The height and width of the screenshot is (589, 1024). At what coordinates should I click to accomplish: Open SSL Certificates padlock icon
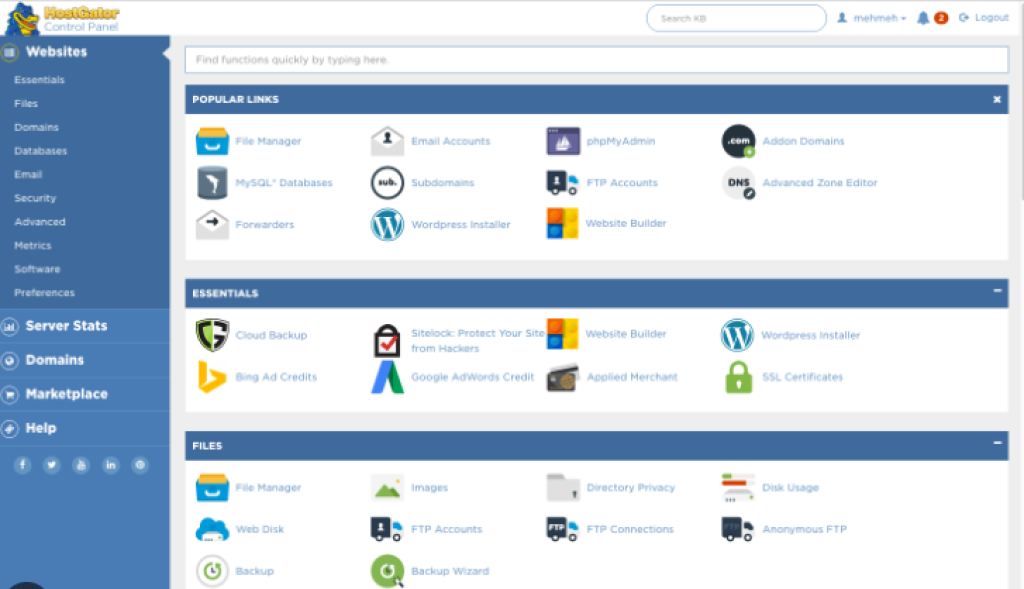739,377
